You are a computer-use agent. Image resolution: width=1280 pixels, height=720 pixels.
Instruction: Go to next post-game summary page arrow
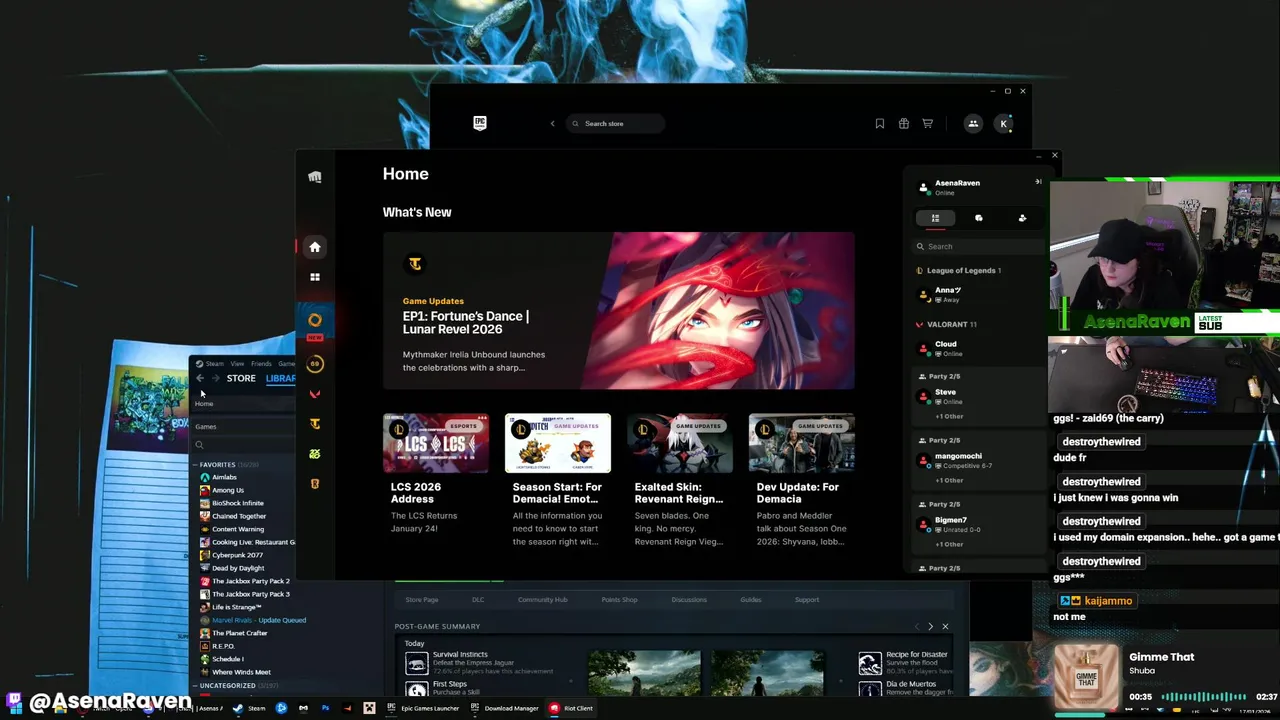click(x=930, y=627)
